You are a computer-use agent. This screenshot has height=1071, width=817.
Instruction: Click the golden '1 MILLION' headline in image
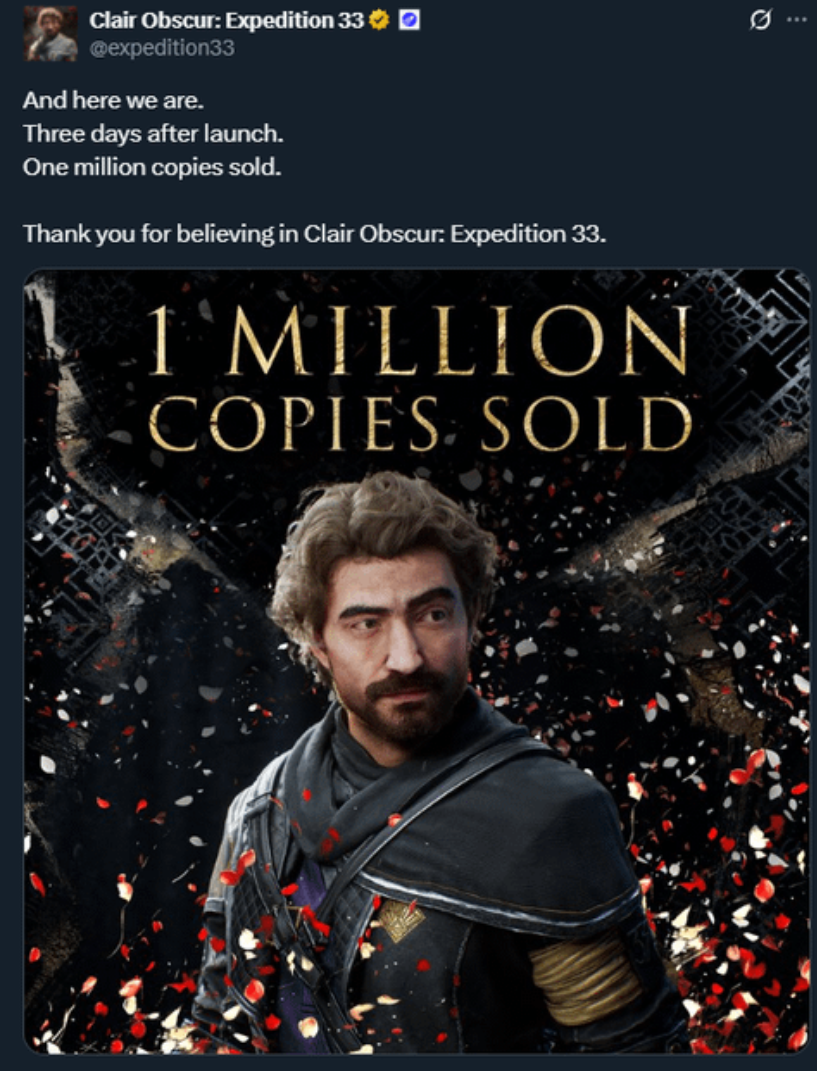(x=418, y=340)
